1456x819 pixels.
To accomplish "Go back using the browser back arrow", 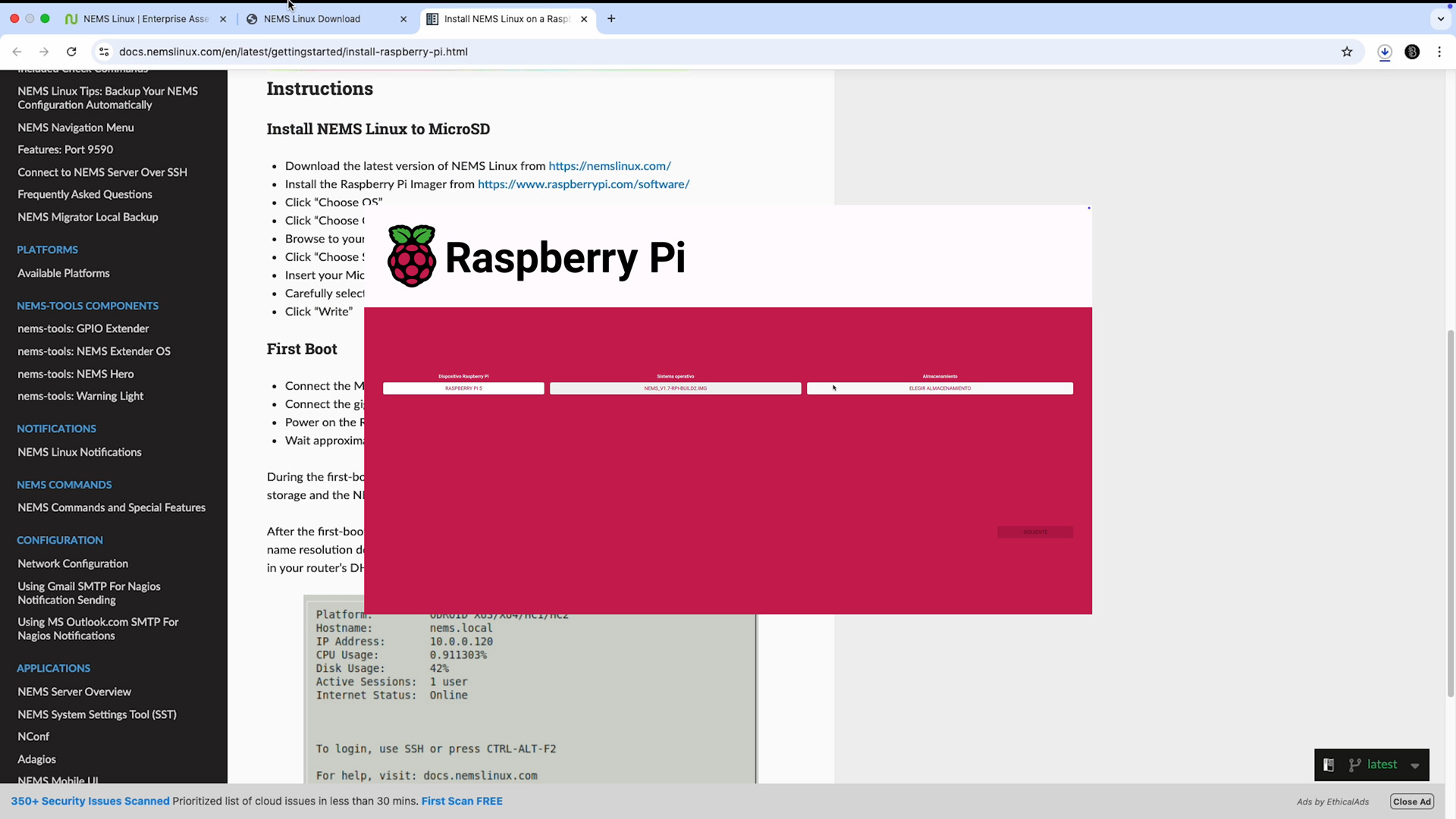I will tap(17, 52).
